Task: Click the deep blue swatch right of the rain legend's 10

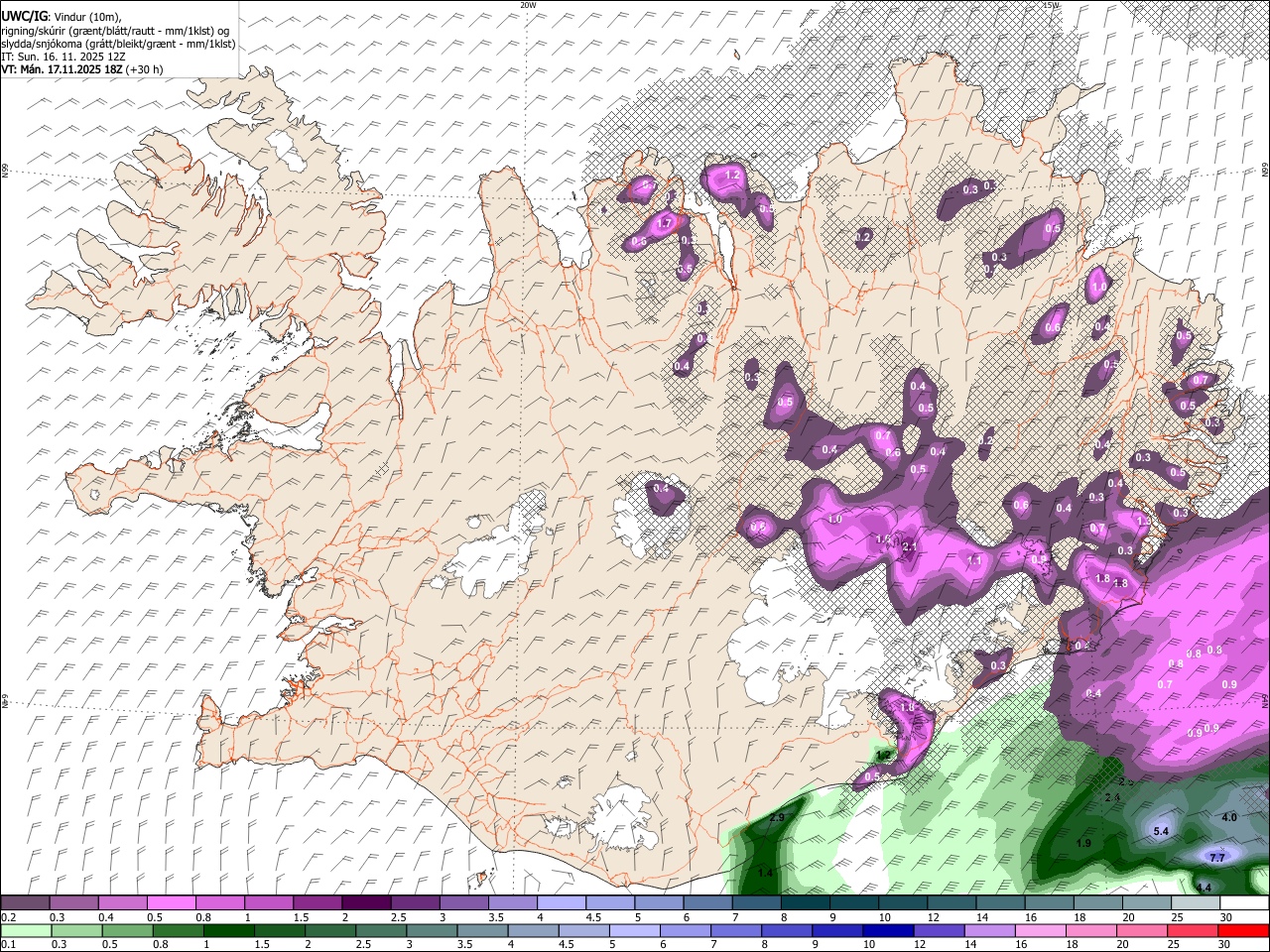Action: click(x=887, y=931)
